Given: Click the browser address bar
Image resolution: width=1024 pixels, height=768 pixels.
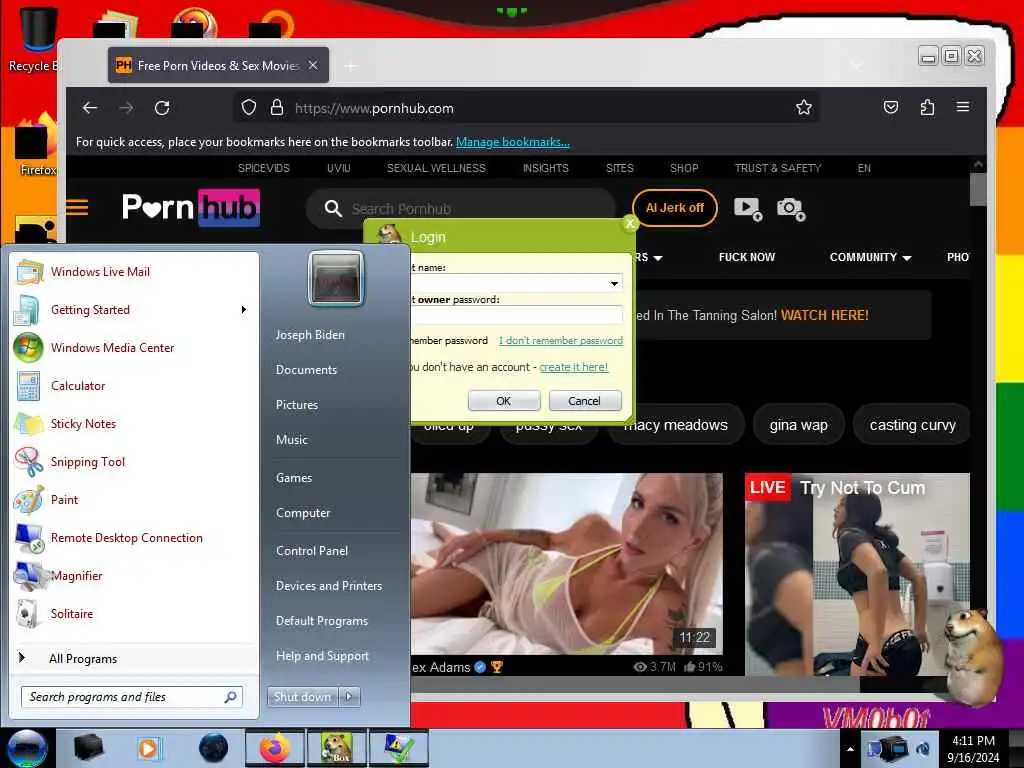Looking at the screenshot, I should 526,108.
